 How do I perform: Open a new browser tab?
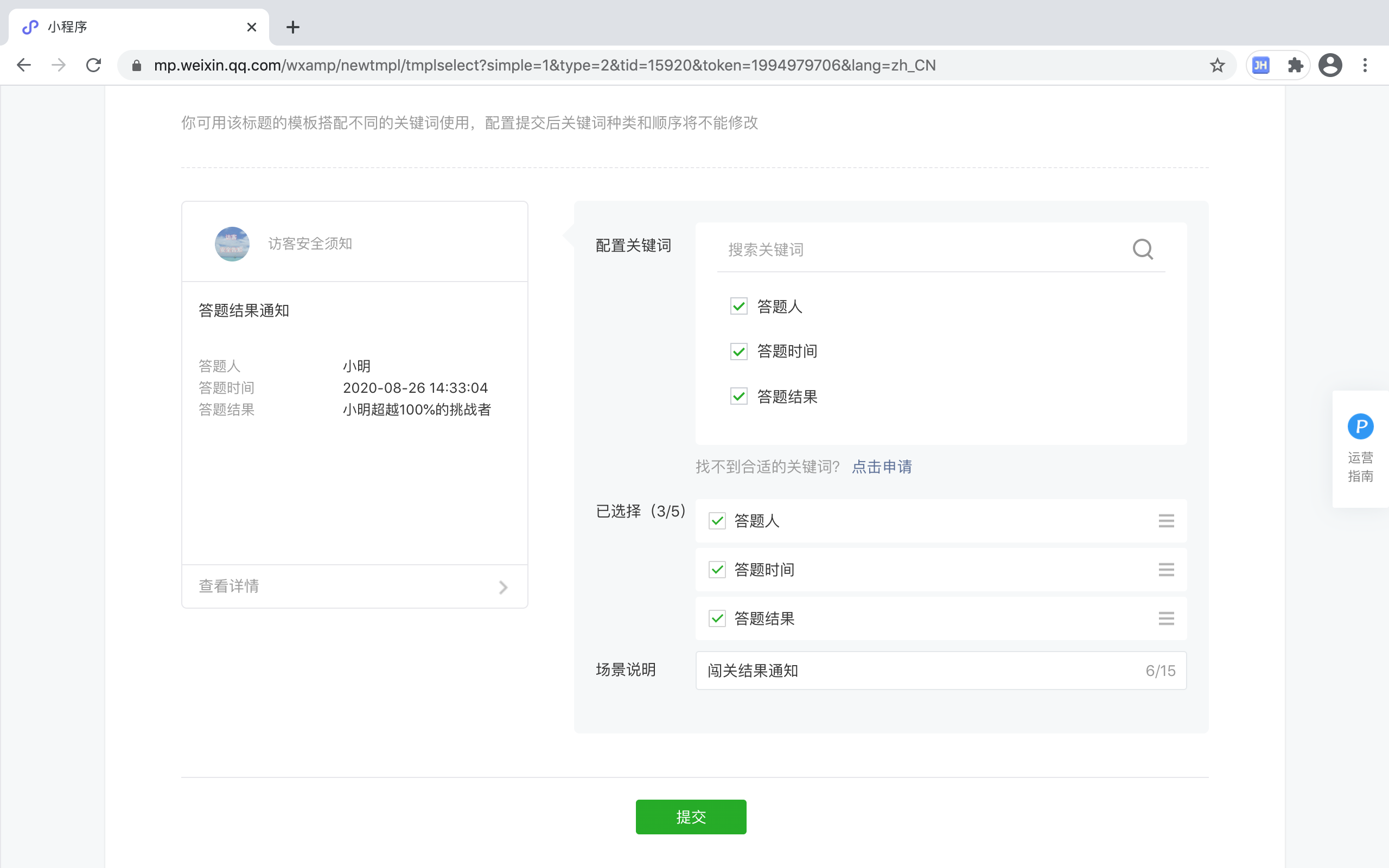[x=293, y=27]
